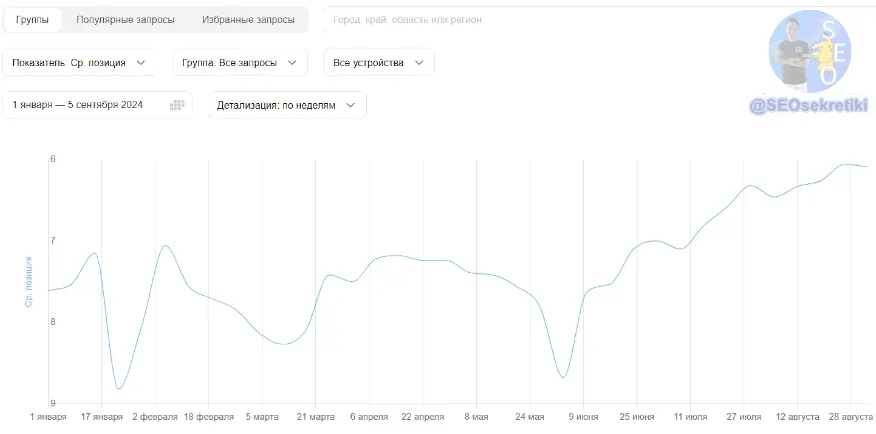Click the 17 января axis label
This screenshot has width=876, height=434.
coord(100,417)
